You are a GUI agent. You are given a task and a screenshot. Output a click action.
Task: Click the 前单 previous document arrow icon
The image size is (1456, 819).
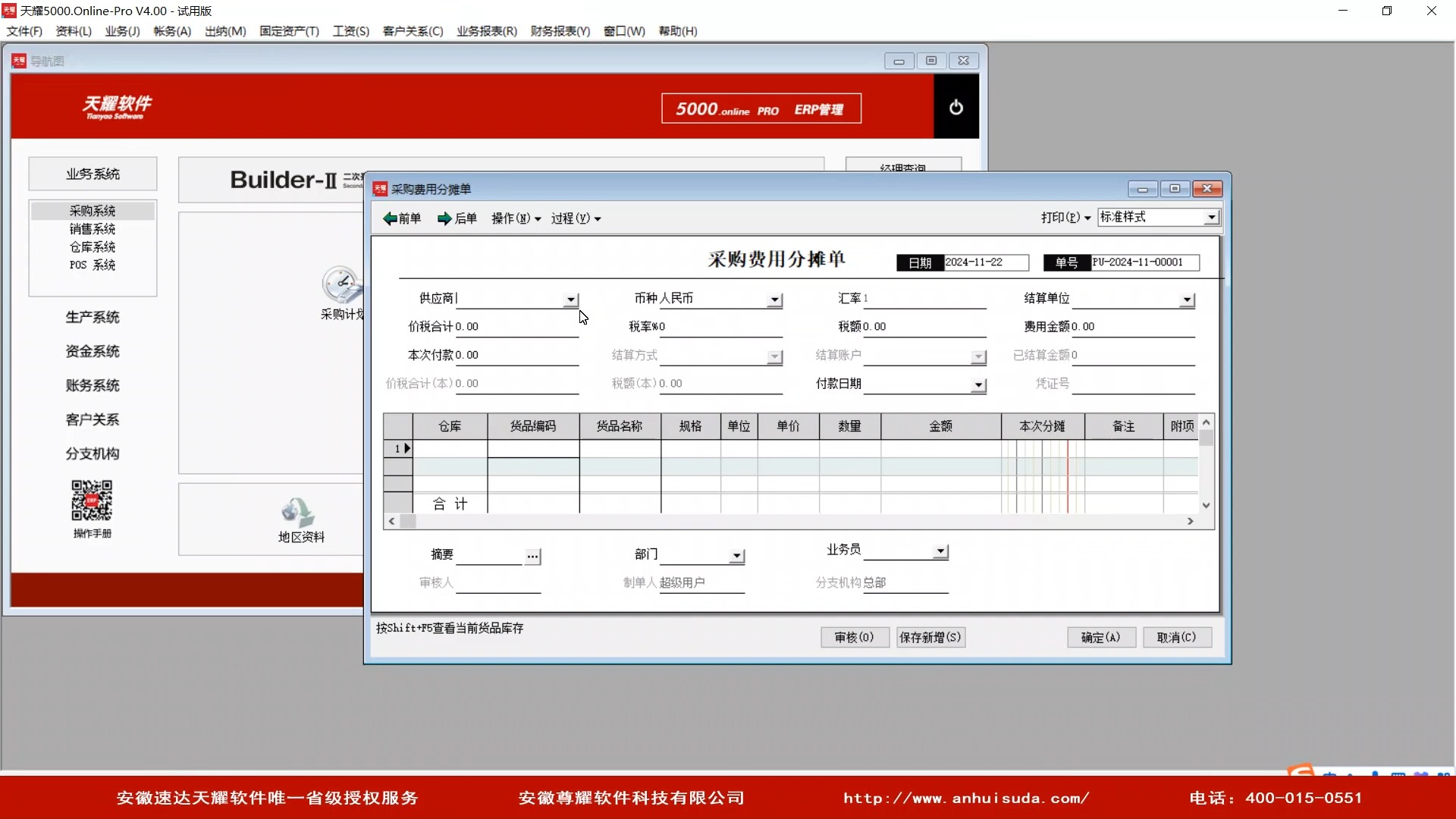(388, 218)
